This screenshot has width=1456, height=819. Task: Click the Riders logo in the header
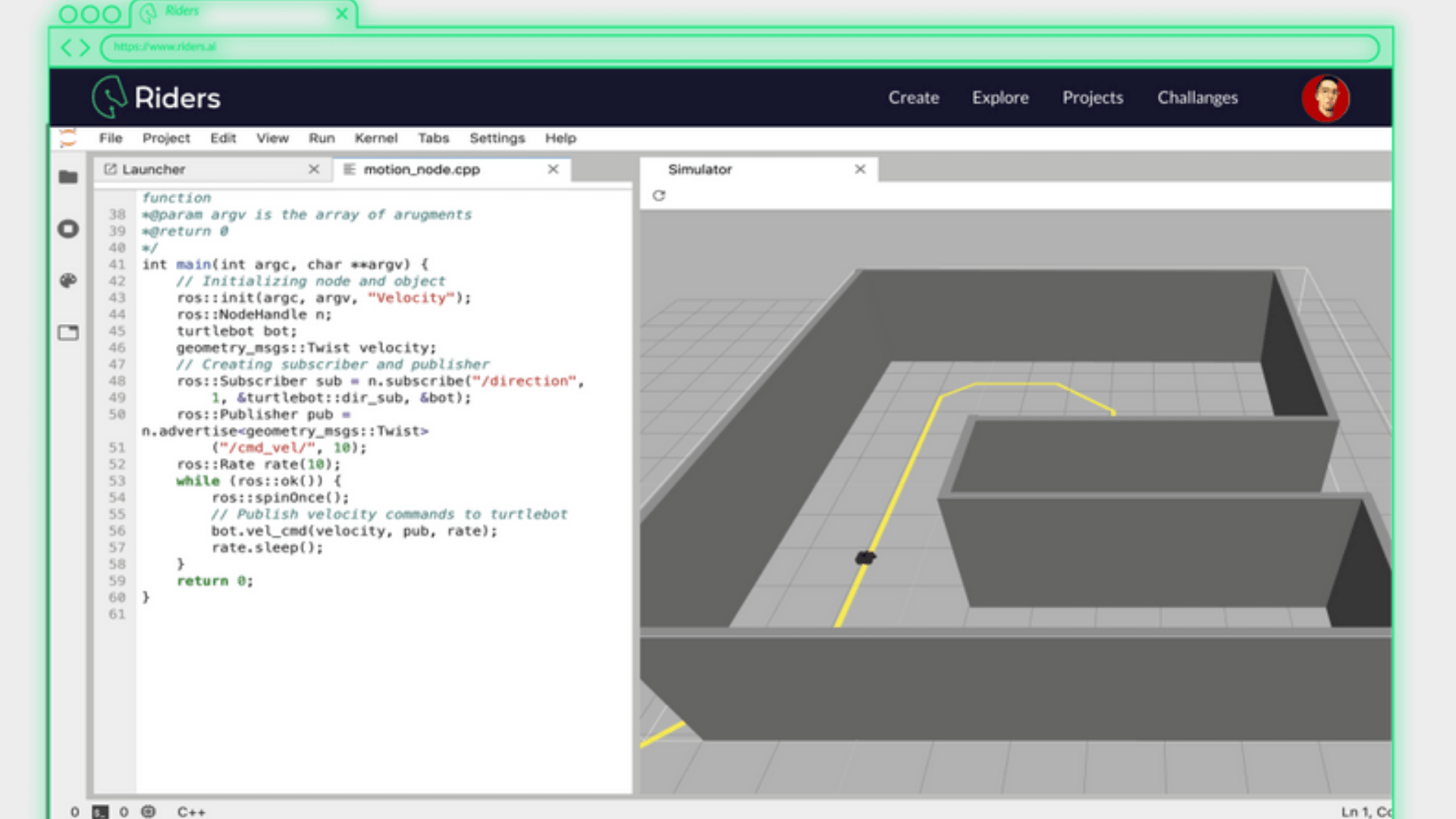[155, 97]
